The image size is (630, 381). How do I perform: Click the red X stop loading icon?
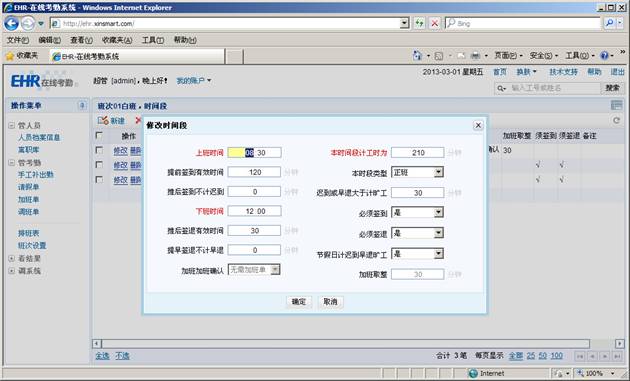click(434, 23)
